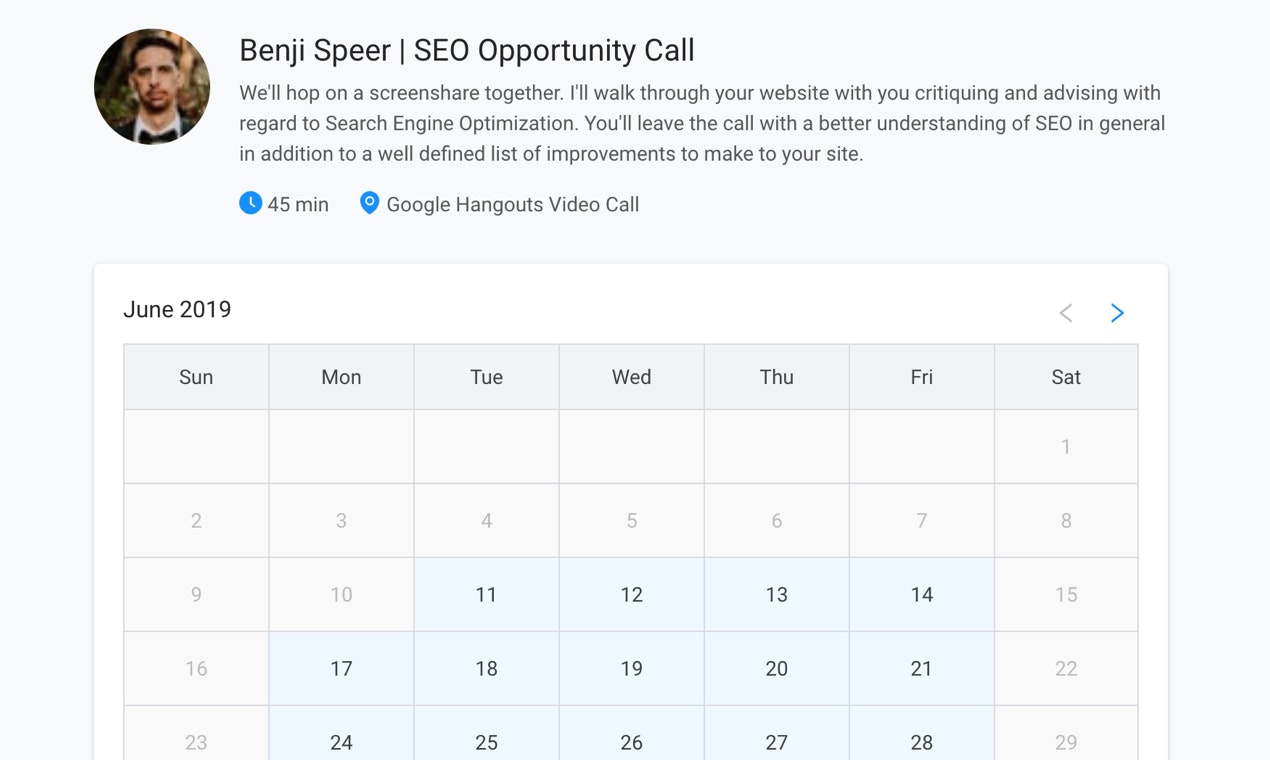
Task: Select June 12 on the calendar
Action: coord(631,595)
